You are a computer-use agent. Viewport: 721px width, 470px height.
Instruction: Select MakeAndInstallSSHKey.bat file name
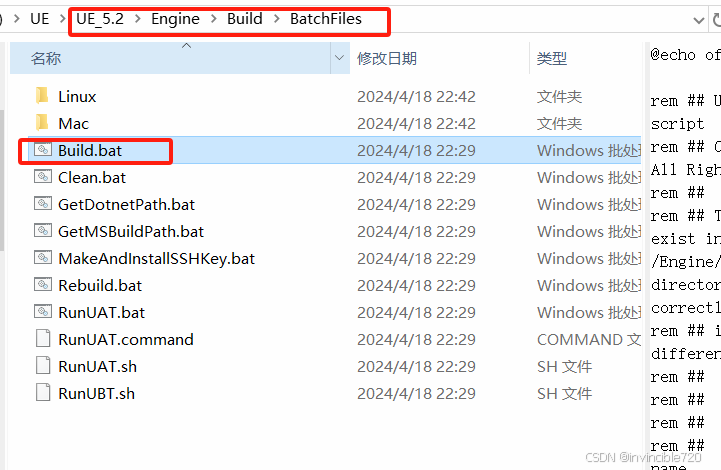coord(156,258)
